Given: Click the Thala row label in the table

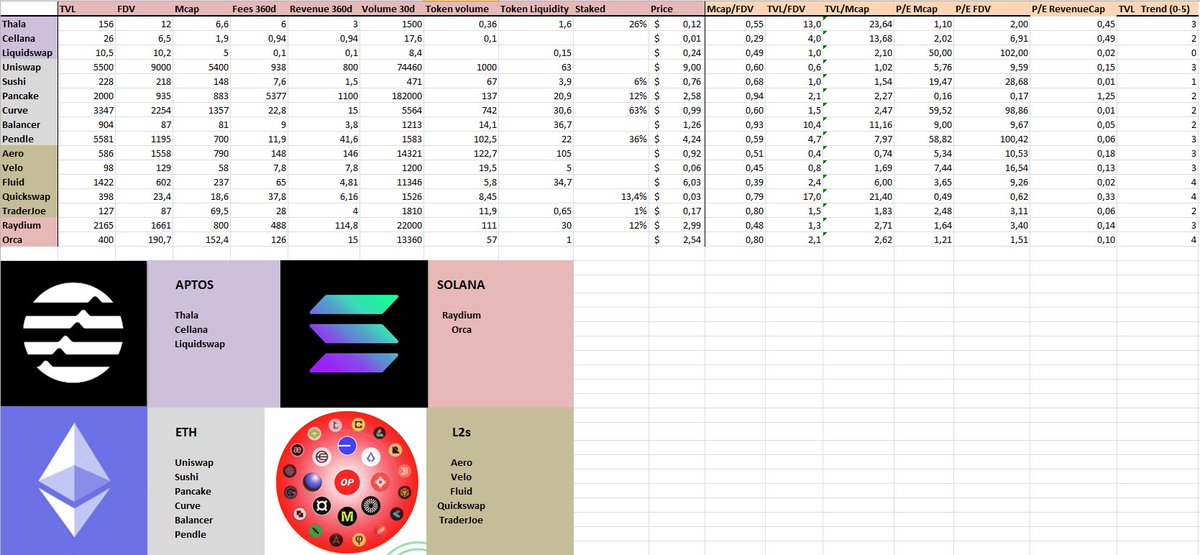Looking at the screenshot, I should click(29, 23).
